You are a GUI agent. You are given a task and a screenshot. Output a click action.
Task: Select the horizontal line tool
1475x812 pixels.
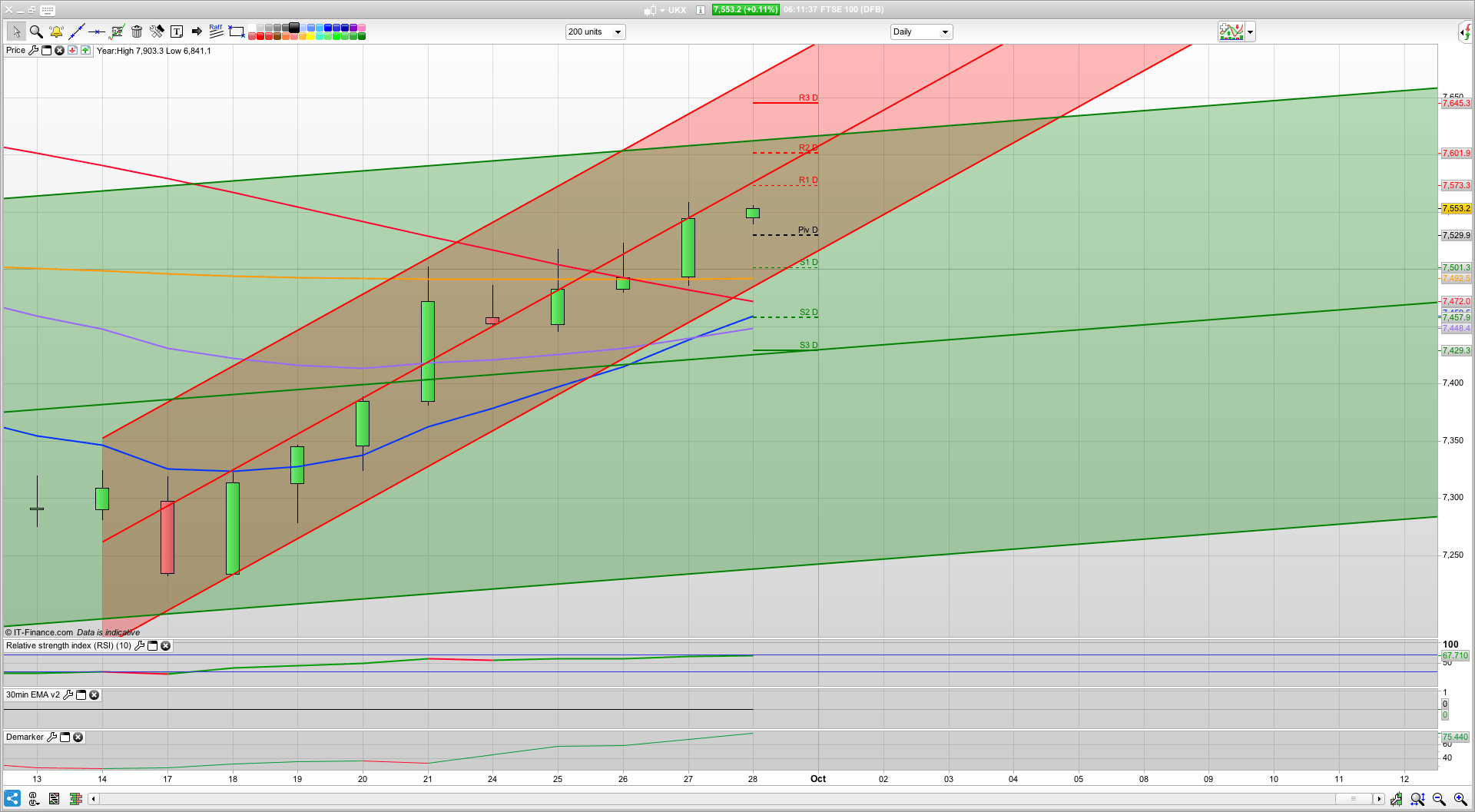click(x=96, y=31)
